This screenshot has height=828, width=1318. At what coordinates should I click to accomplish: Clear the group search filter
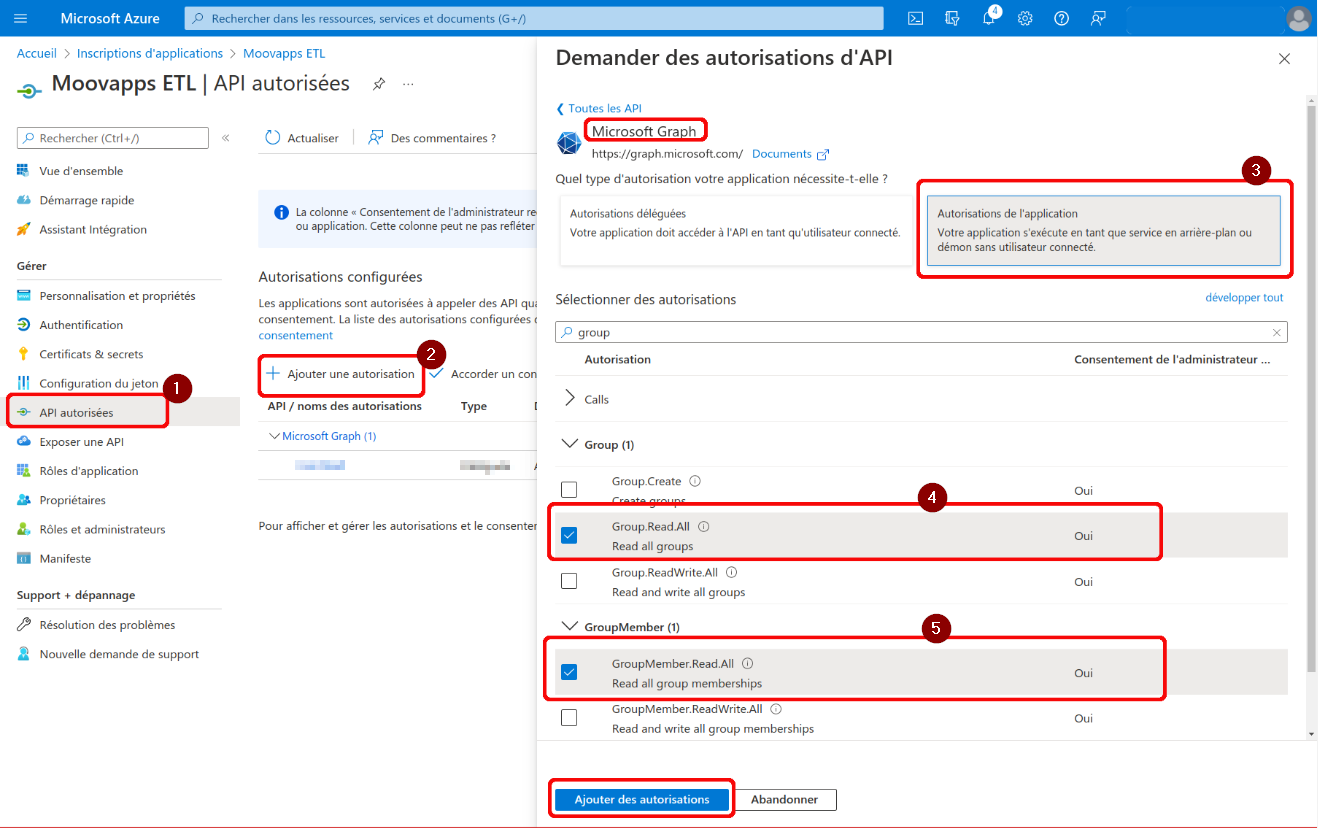tap(1276, 332)
